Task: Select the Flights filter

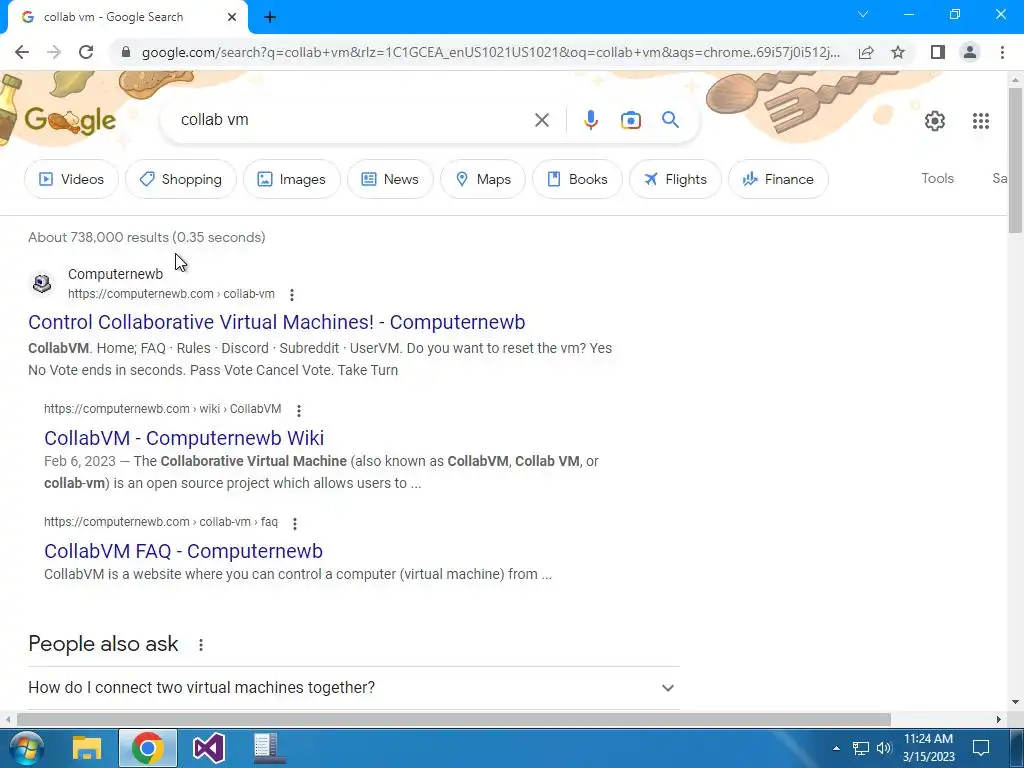Action: tap(675, 179)
